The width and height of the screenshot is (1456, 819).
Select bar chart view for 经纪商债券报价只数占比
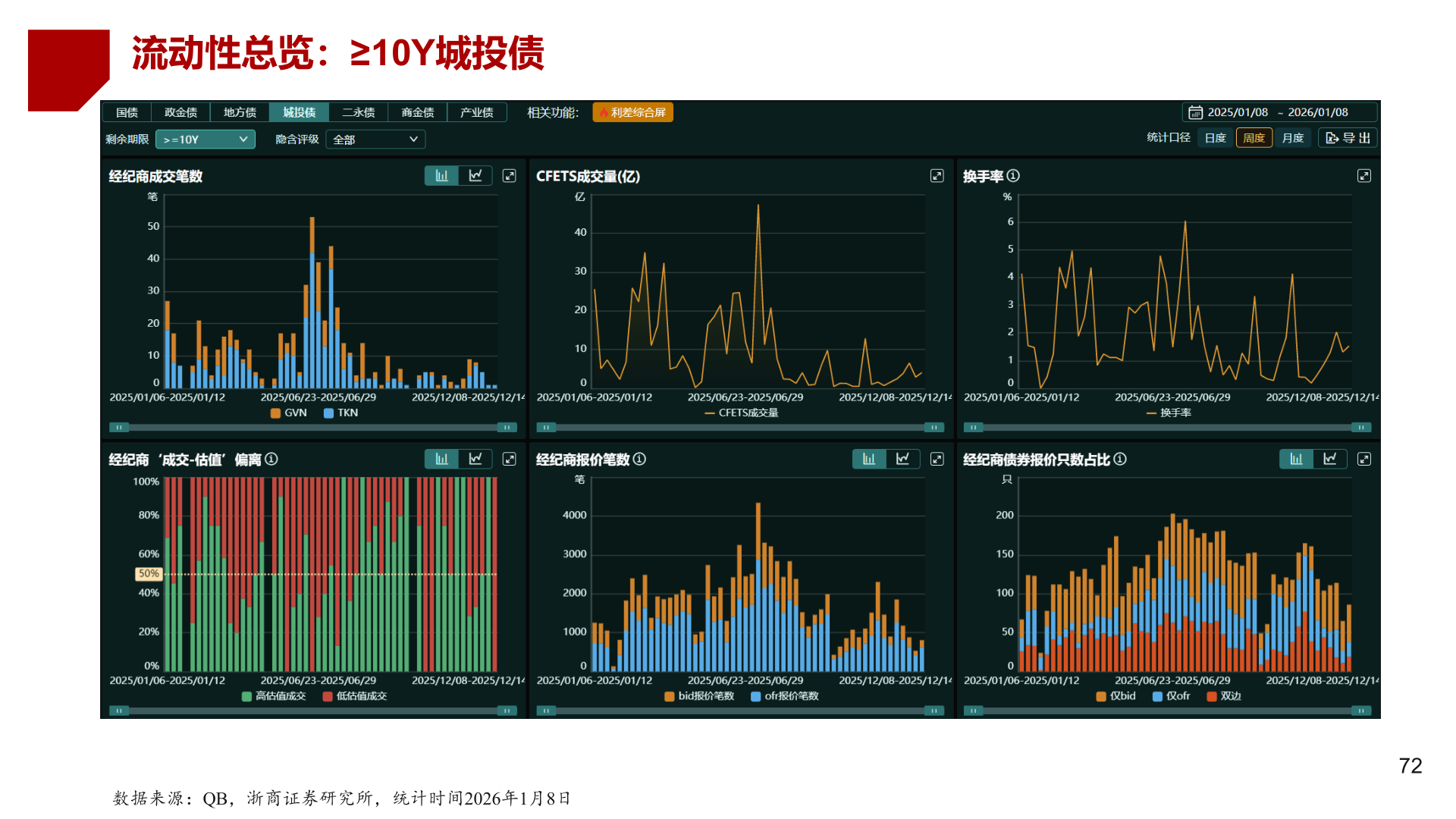click(x=1297, y=459)
